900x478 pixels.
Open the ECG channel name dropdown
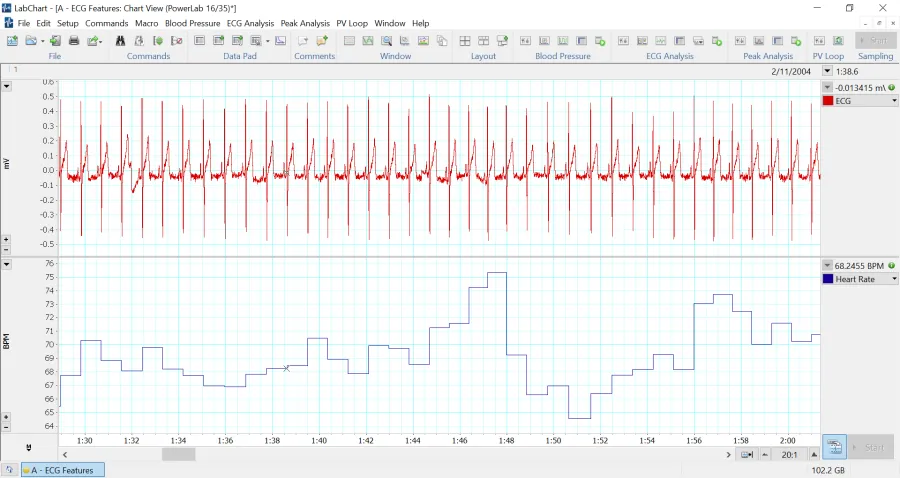tap(894, 101)
